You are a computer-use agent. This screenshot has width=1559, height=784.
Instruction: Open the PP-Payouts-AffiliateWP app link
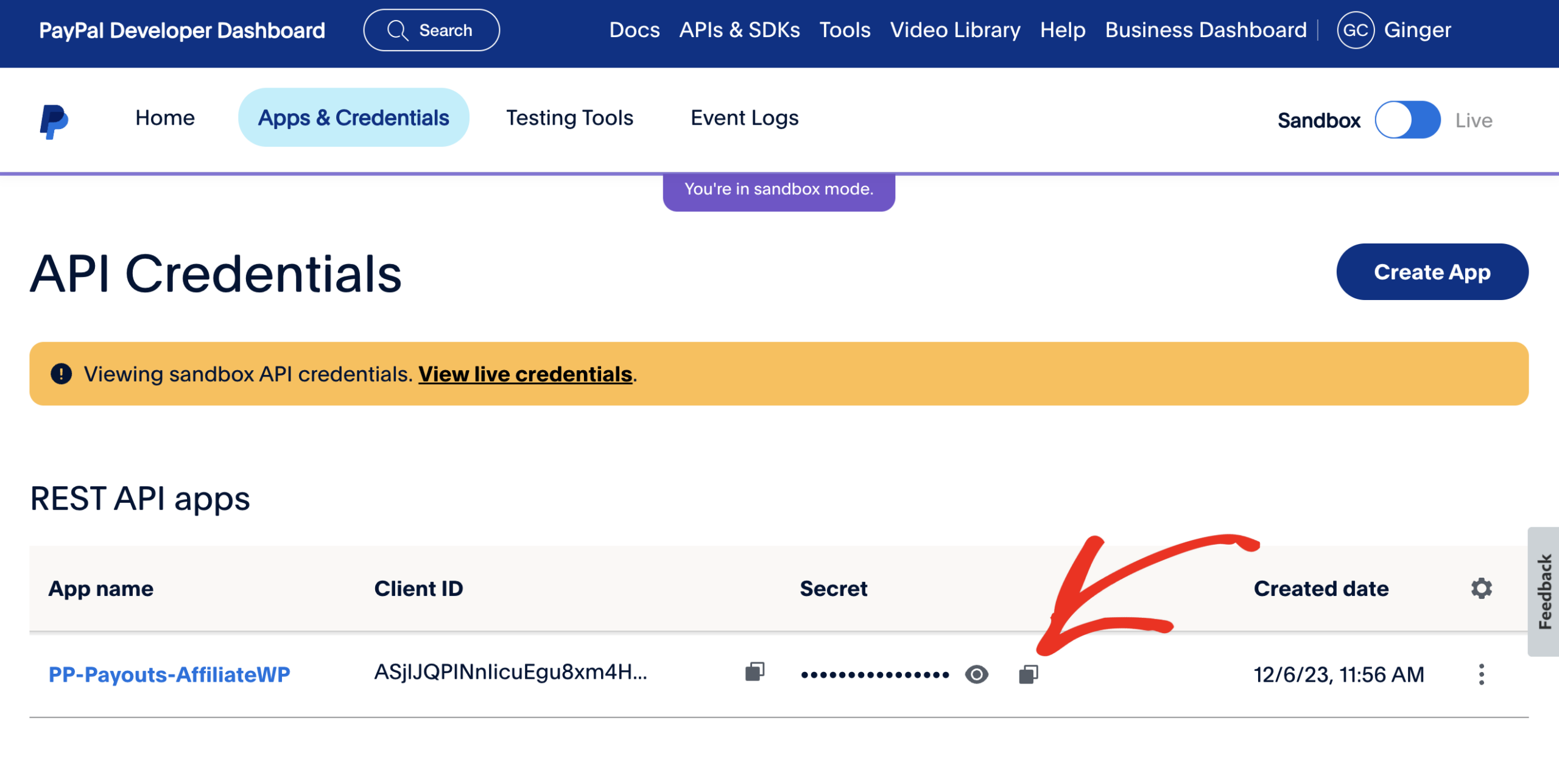(169, 674)
